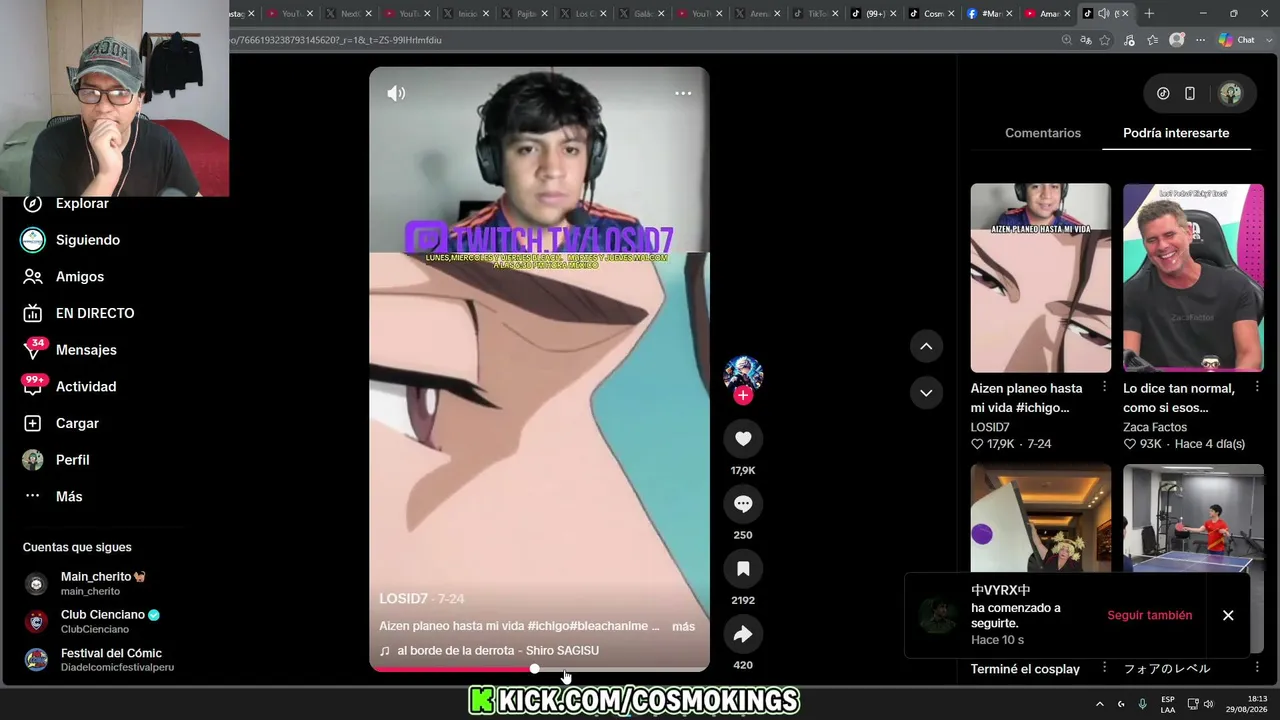Open options for the 'フォアのレベル' video

click(1257, 668)
